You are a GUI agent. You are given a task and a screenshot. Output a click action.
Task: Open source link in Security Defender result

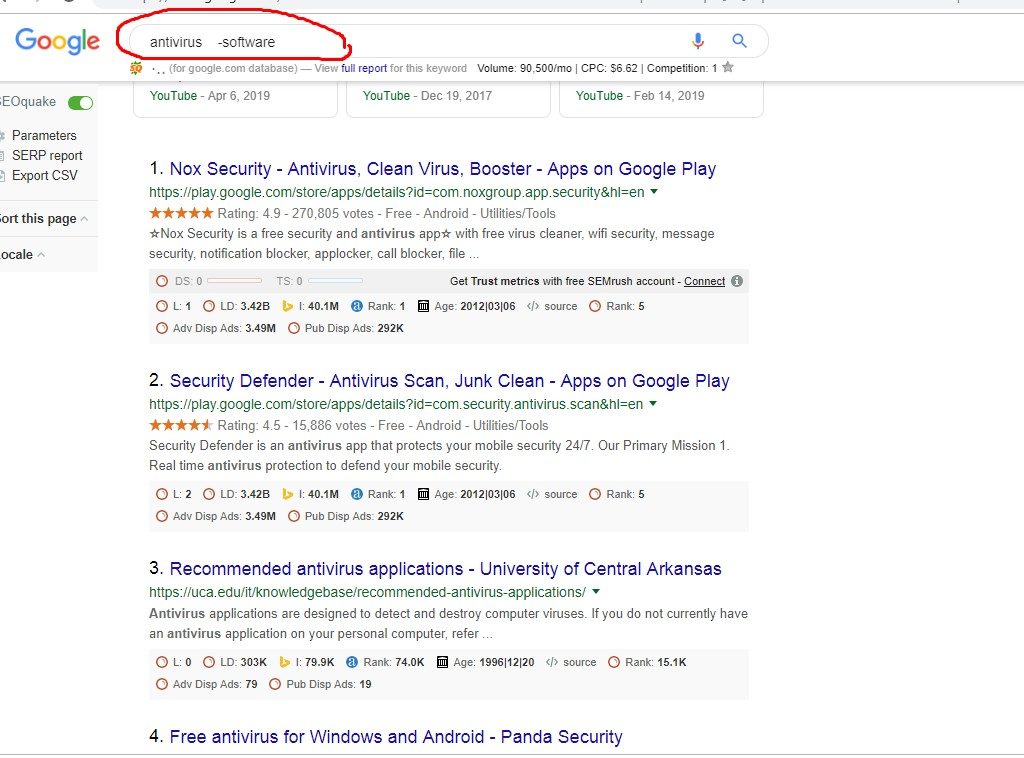coord(552,494)
